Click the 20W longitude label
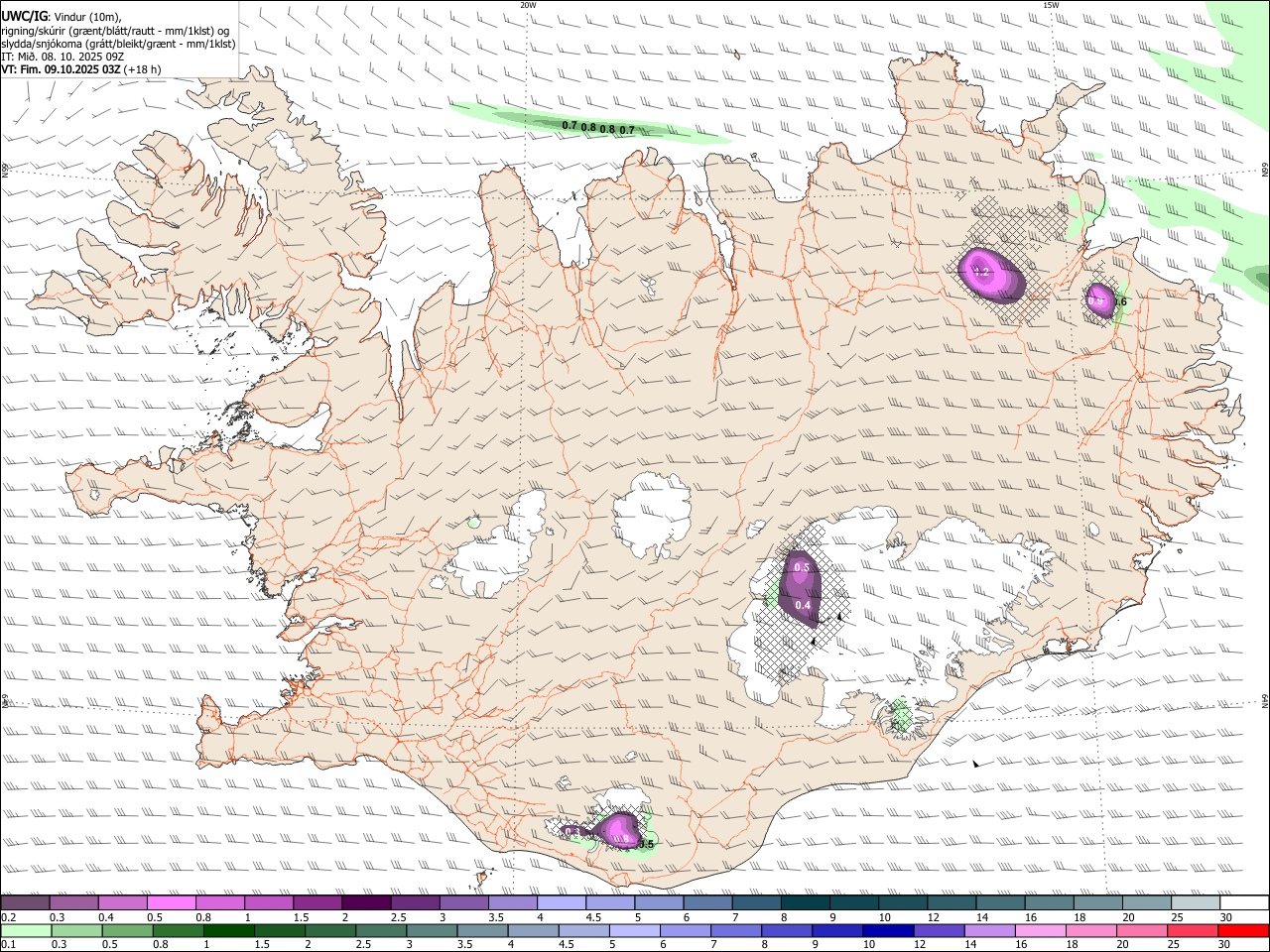 click(528, 5)
